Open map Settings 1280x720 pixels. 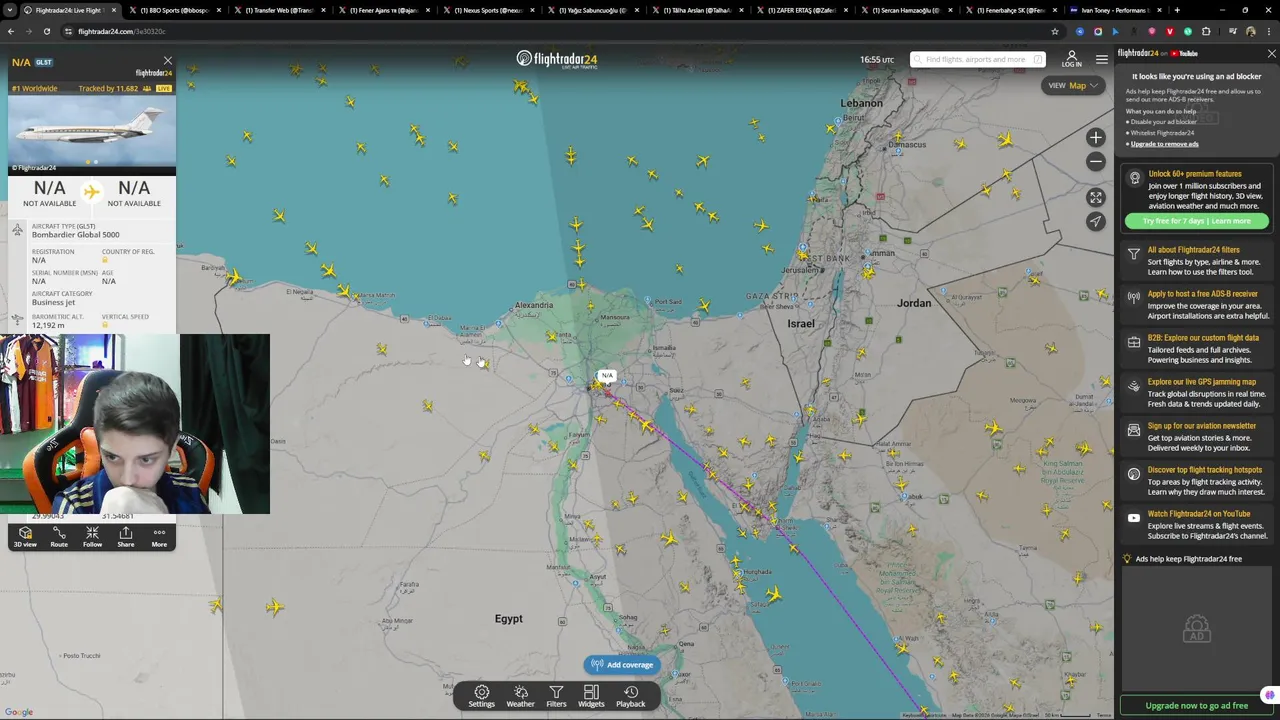[x=481, y=696]
